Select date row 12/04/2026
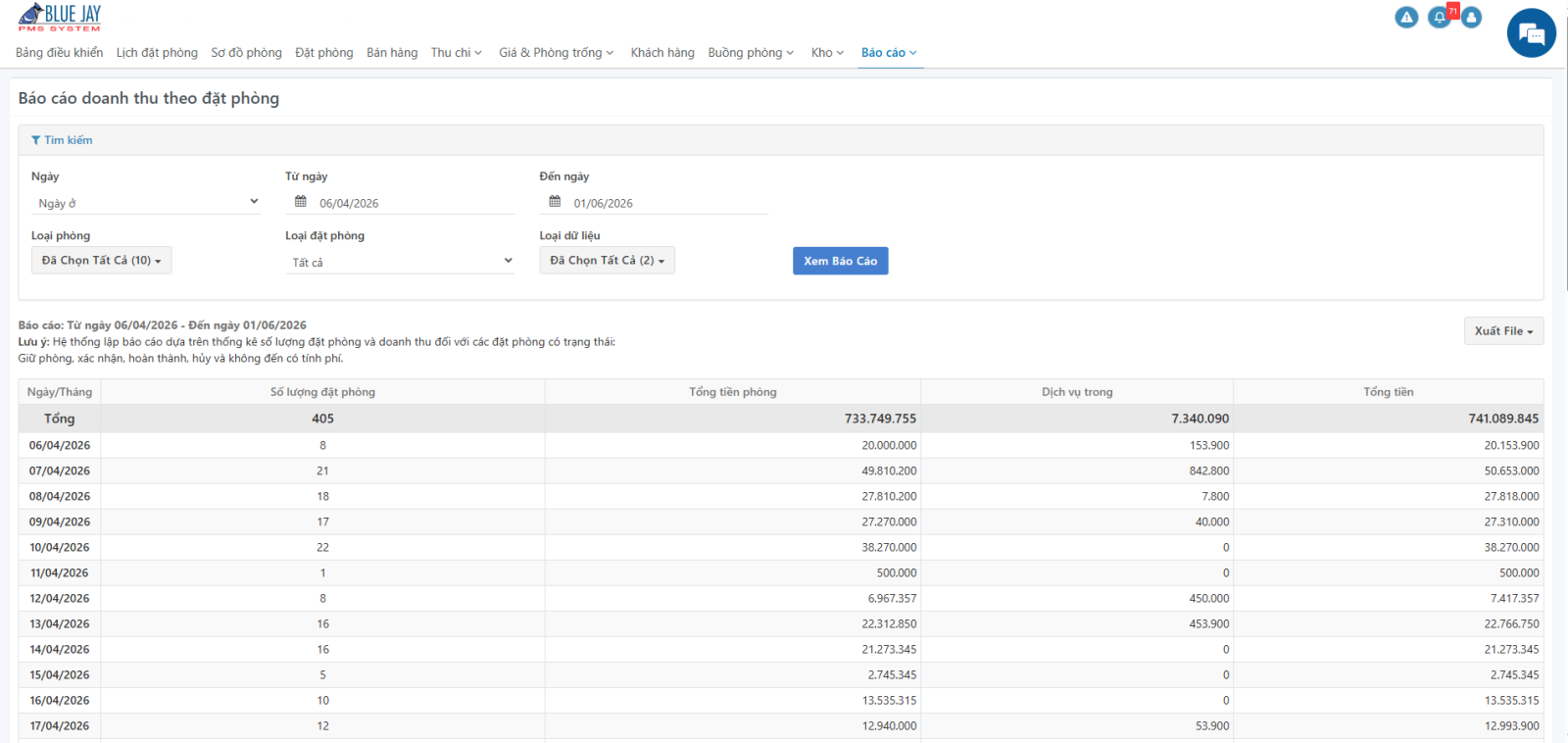Viewport: 1568px width, 743px height. pos(781,598)
